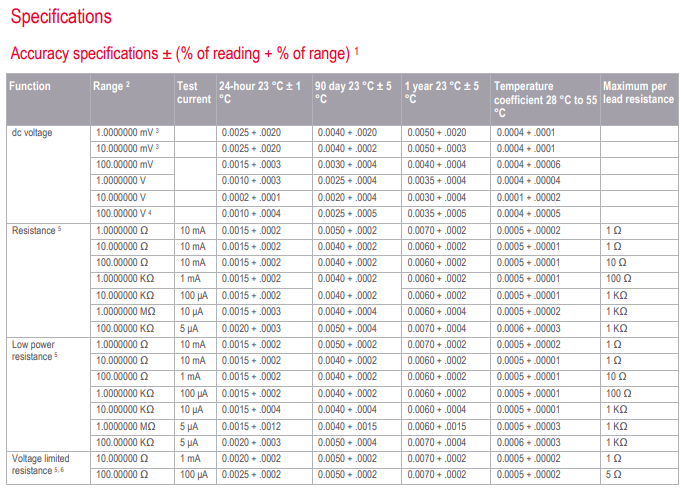Select the '0.0001 + .00002' value
This screenshot has width=684, height=493.
(528, 198)
